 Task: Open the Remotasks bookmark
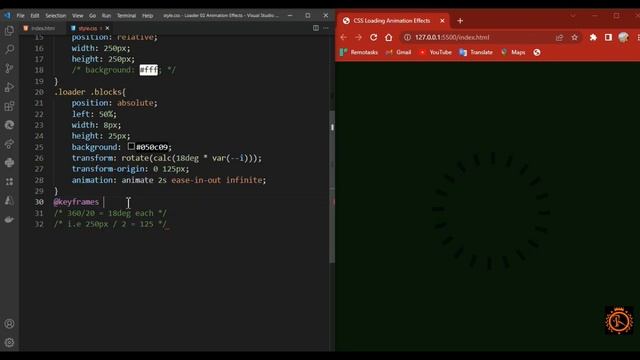coord(359,52)
